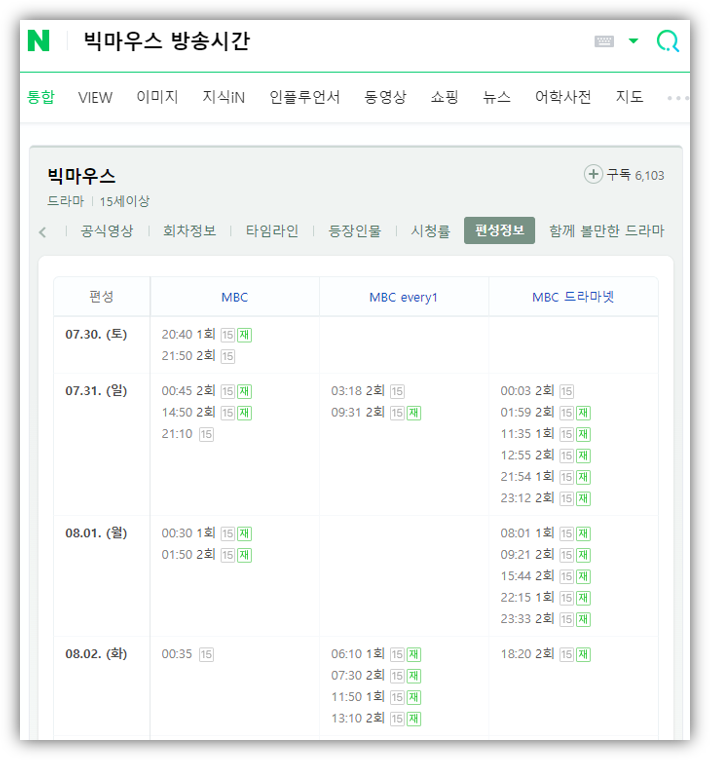Image resolution: width=710 pixels, height=760 pixels.
Task: Show more search tabs via the ellipsis
Action: pyautogui.click(x=677, y=98)
